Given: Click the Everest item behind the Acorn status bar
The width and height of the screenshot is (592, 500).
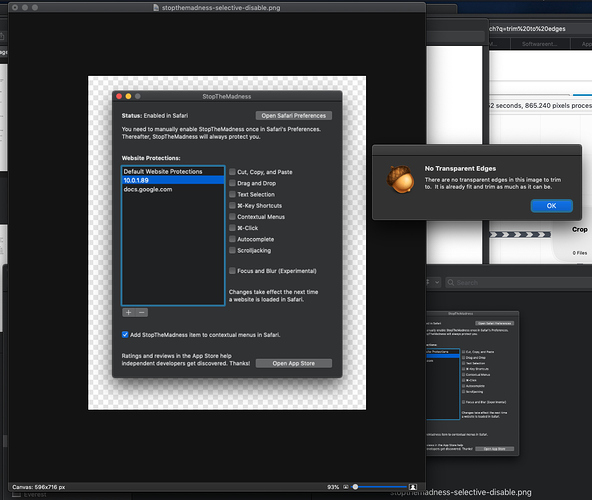Looking at the screenshot, I should [29, 495].
